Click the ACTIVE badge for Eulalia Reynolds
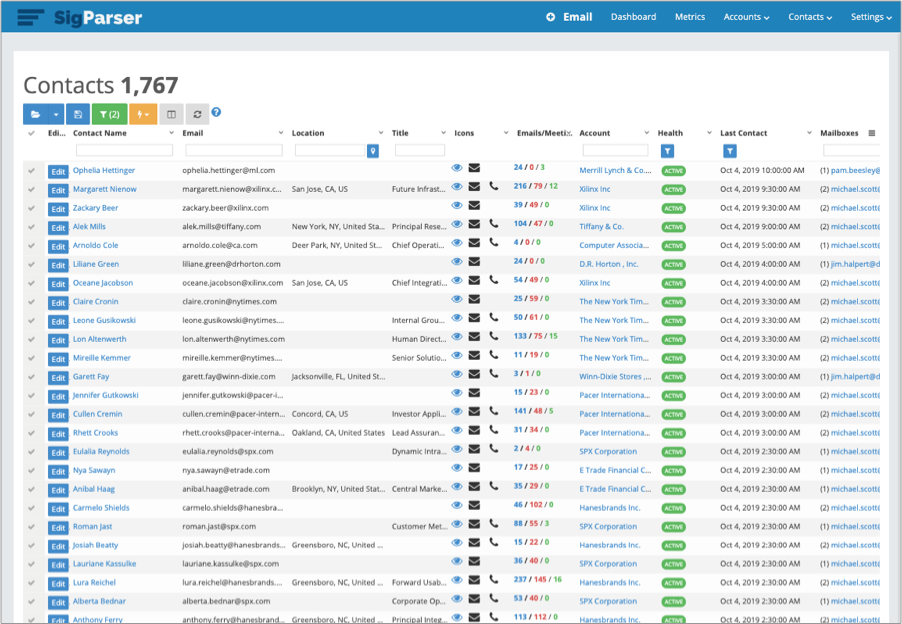 (x=673, y=452)
